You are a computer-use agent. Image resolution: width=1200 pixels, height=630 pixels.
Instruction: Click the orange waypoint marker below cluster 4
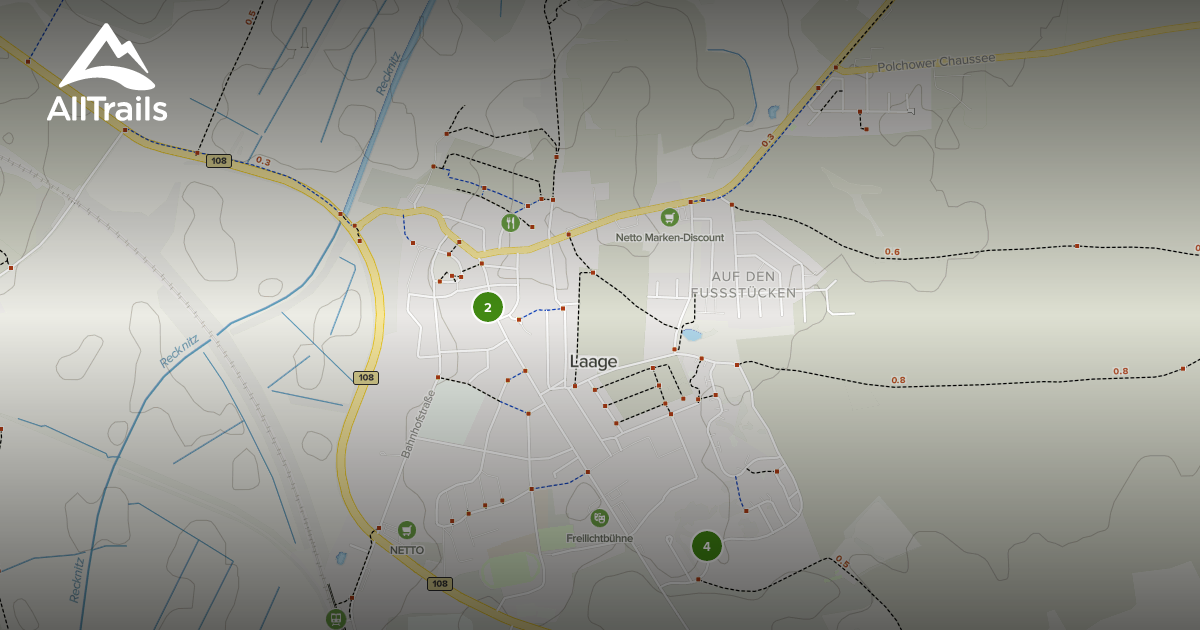[x=698, y=579]
